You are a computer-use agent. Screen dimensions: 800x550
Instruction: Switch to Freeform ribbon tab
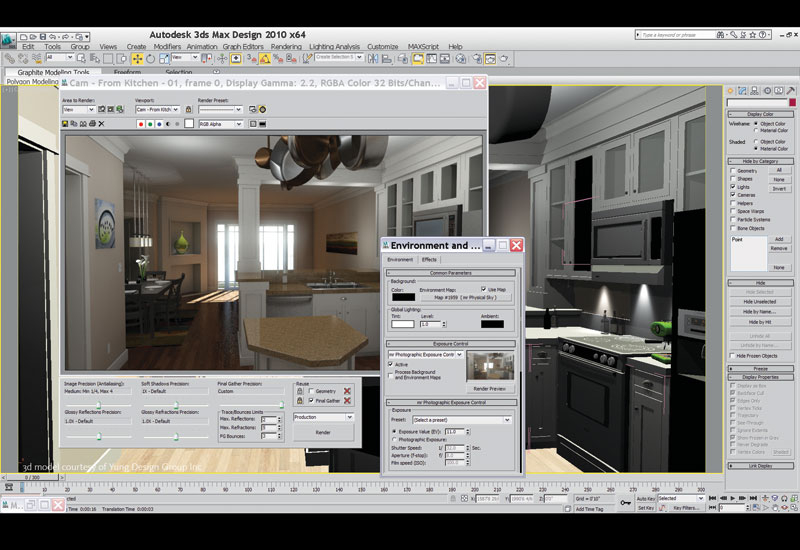128,72
